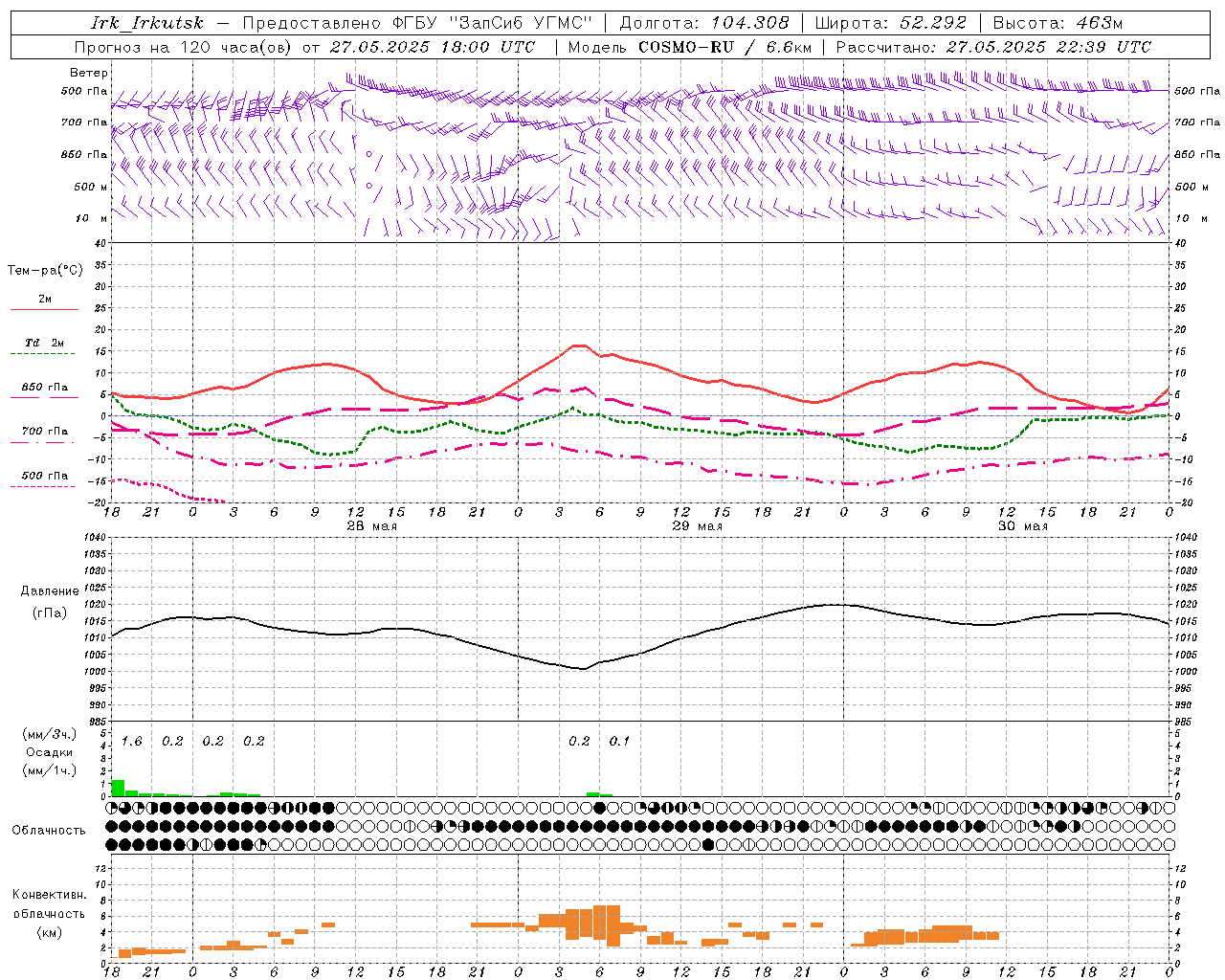Screen dimensions: 1225x980
Task: Click the left 985 pressure axis value
Action: point(98,722)
